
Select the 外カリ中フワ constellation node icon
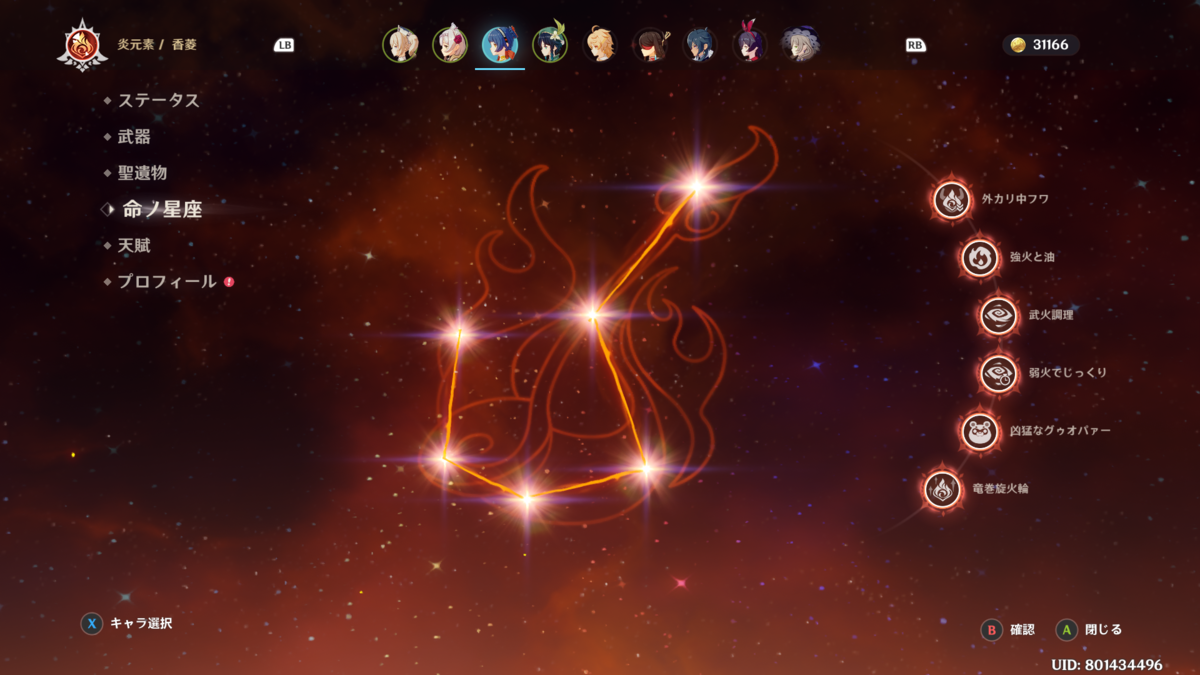coord(952,199)
